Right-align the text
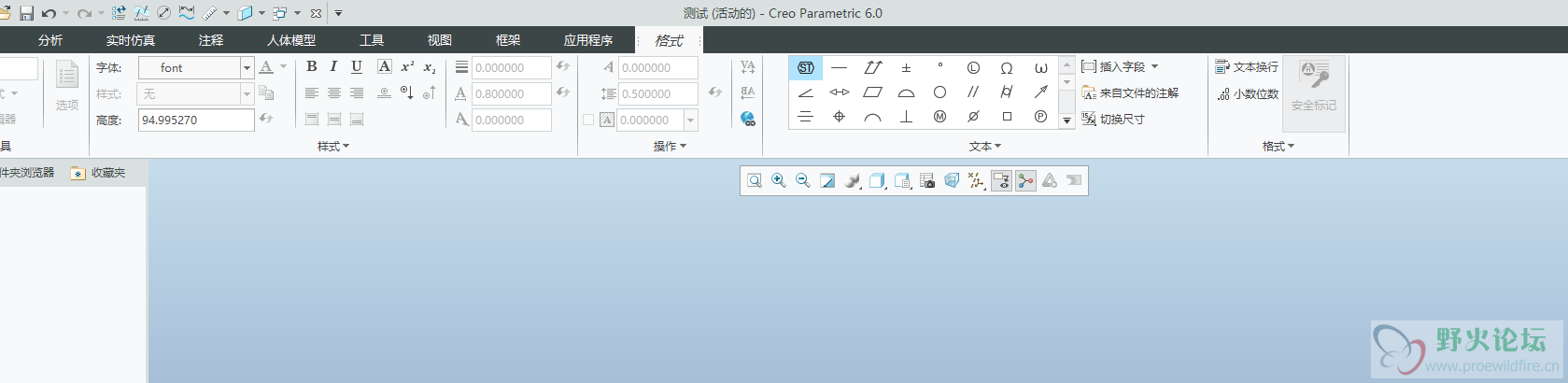Image resolution: width=1568 pixels, height=383 pixels. click(357, 92)
